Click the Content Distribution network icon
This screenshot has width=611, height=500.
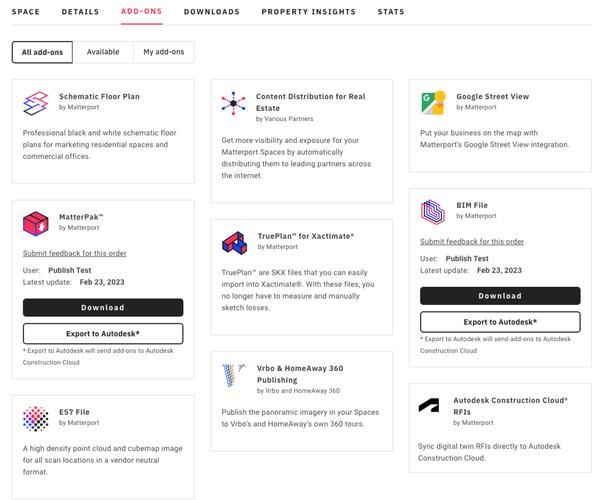click(233, 103)
